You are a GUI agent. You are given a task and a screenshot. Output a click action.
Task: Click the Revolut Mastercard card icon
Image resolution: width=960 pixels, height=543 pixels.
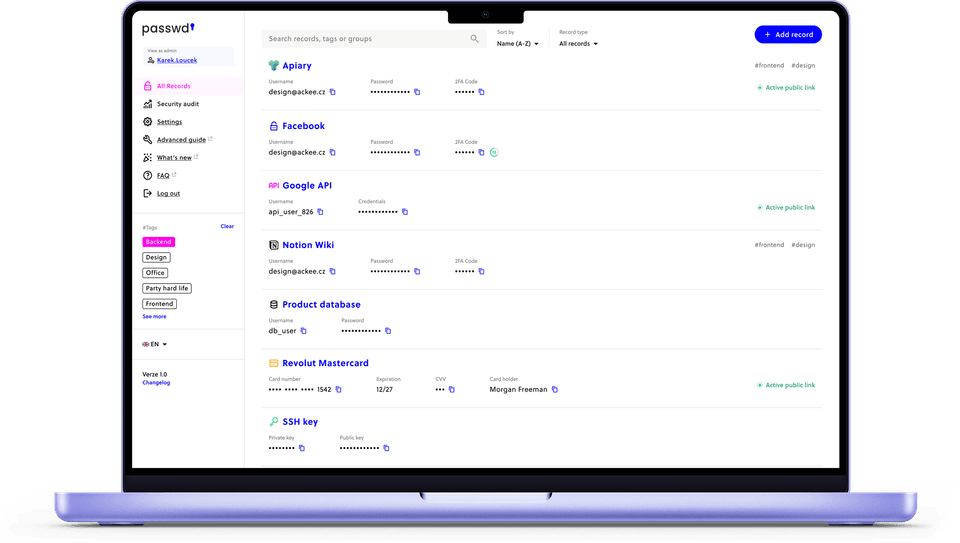[274, 363]
